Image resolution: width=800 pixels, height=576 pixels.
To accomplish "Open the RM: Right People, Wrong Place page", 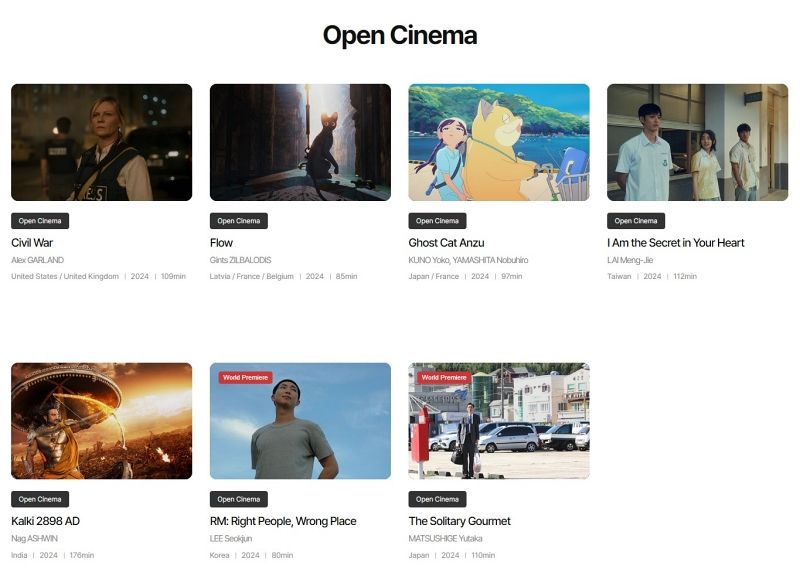I will [285, 520].
